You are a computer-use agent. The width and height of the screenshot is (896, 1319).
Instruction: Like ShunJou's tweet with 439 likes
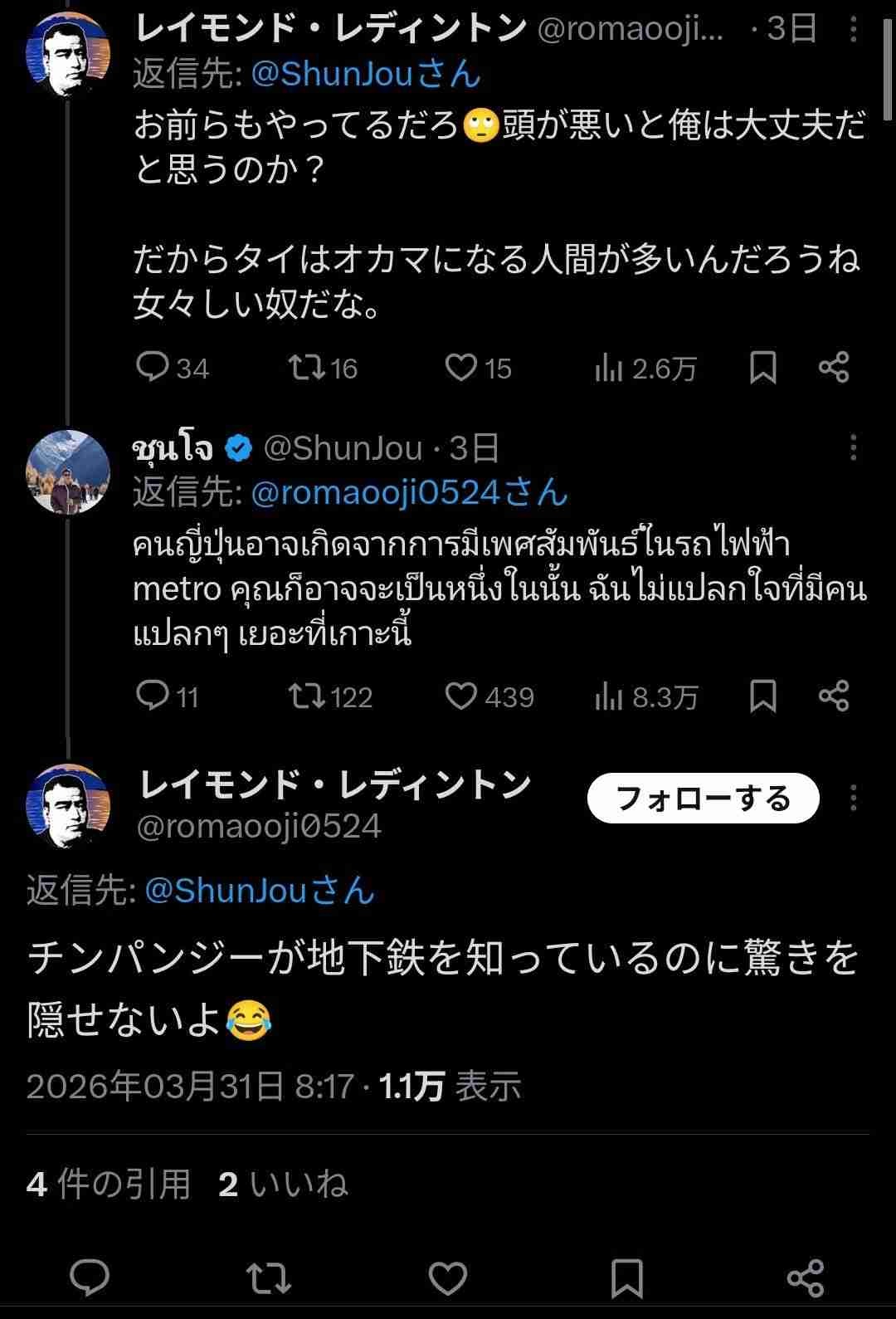coord(461,696)
